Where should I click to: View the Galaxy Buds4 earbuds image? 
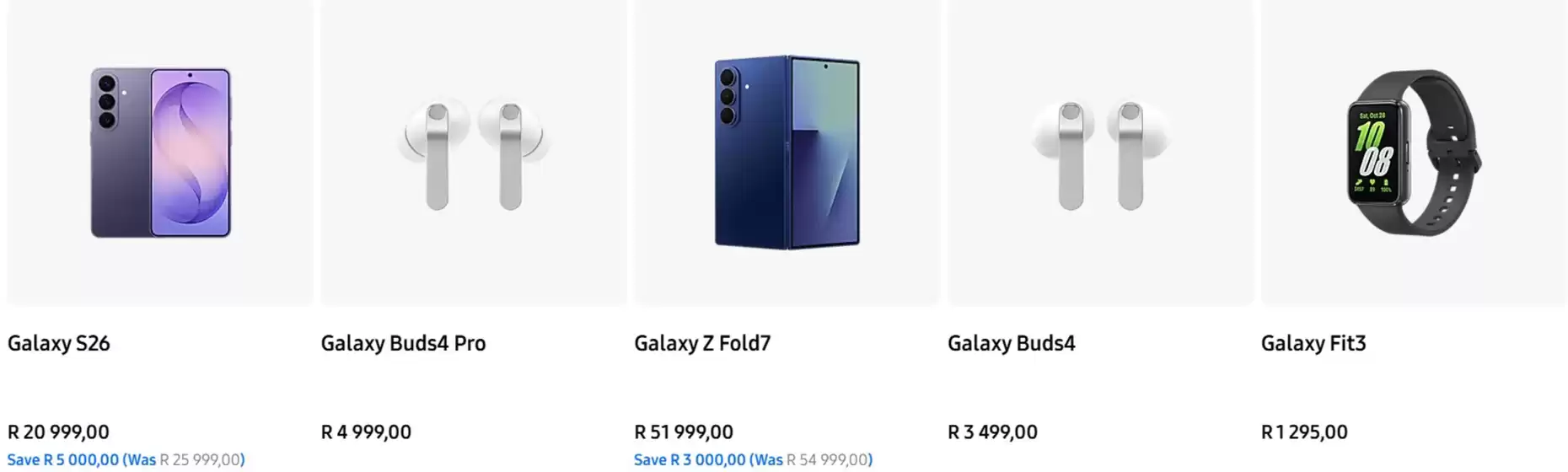pos(1100,155)
